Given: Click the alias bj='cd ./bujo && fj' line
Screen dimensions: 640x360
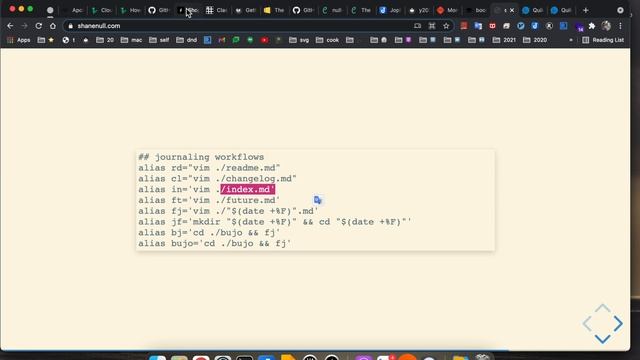Looking at the screenshot, I should click(209, 233).
